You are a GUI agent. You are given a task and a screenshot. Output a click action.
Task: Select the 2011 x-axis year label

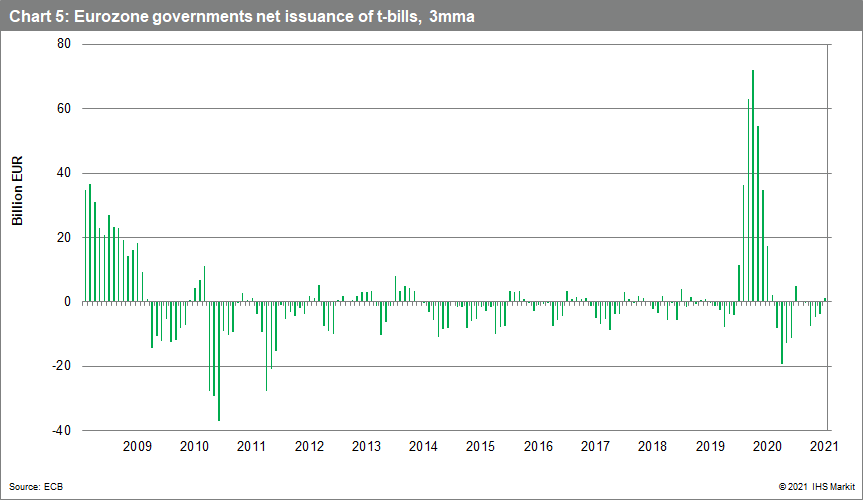251,447
